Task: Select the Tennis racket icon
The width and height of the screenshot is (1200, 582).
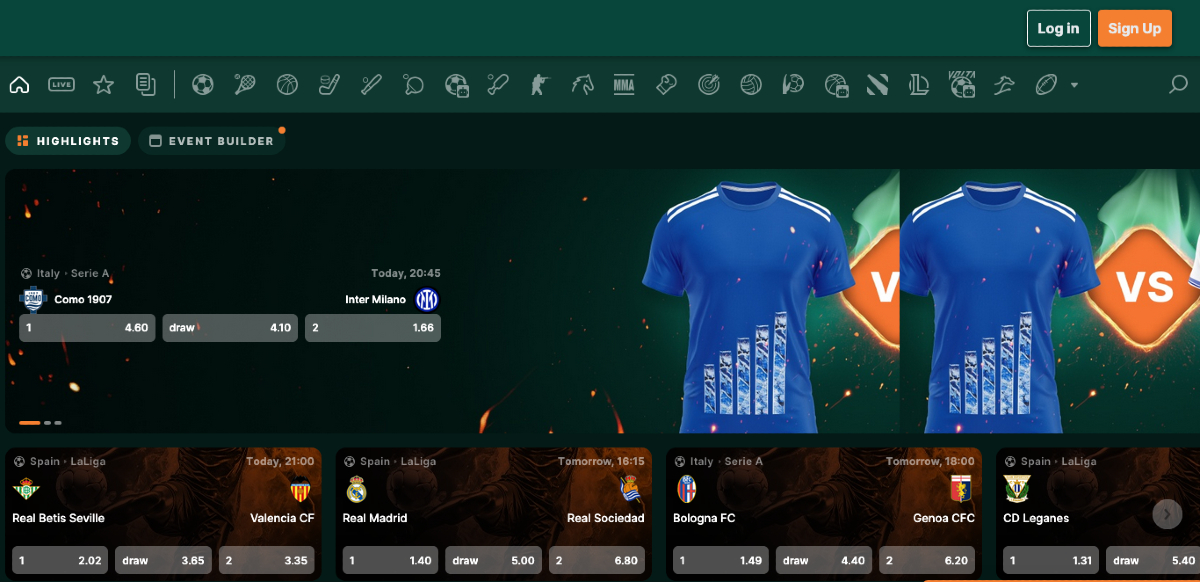Action: click(x=245, y=85)
